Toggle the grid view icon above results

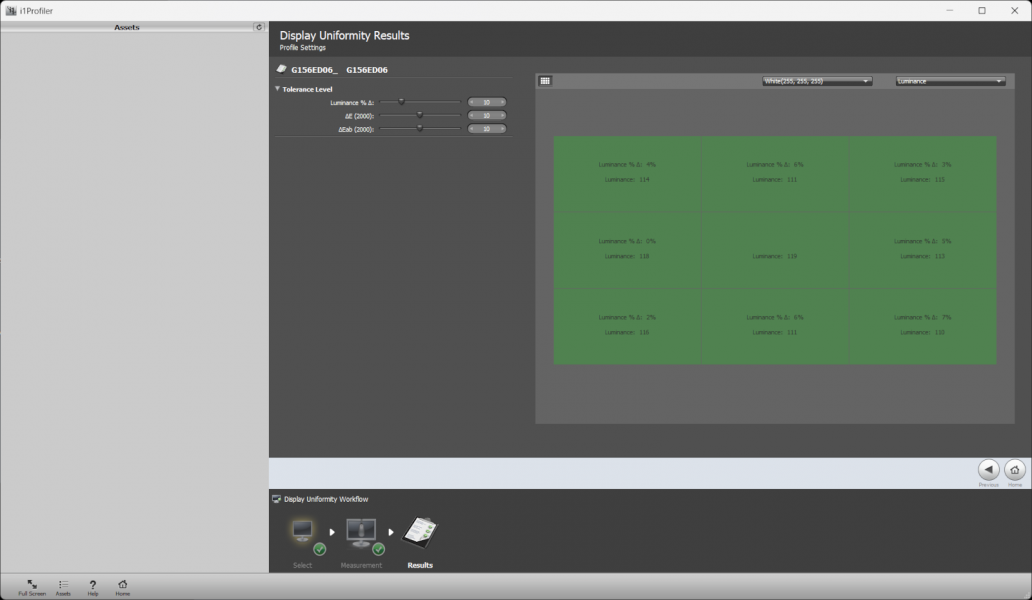pyautogui.click(x=545, y=81)
